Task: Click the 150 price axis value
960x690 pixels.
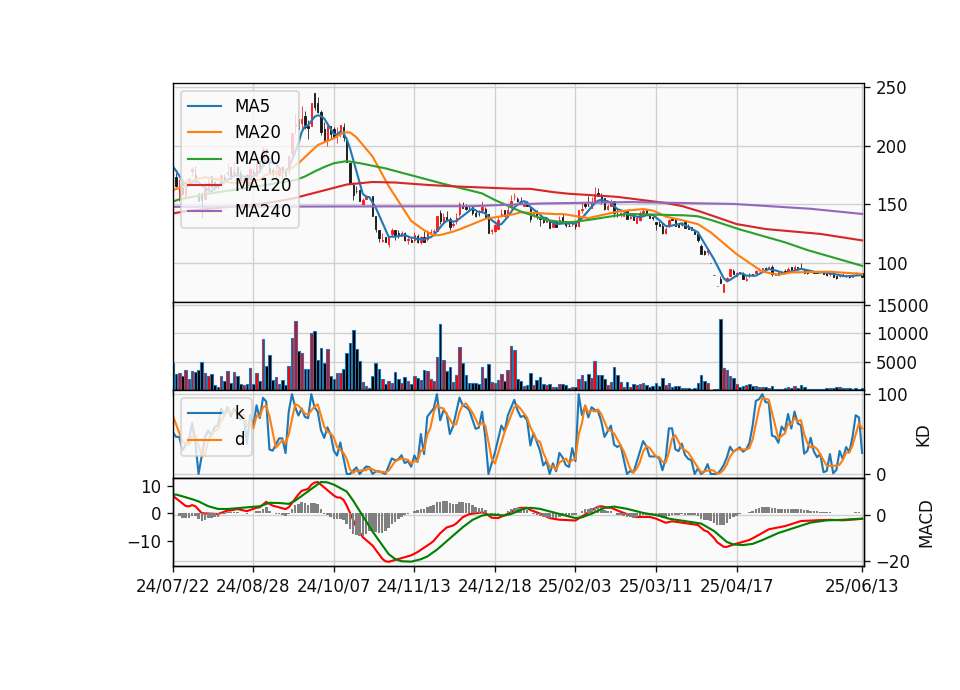Action: (891, 205)
